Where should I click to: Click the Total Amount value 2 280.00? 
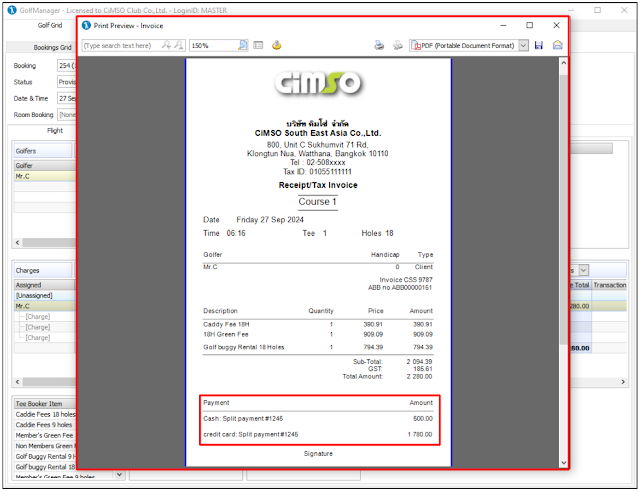[x=419, y=377]
